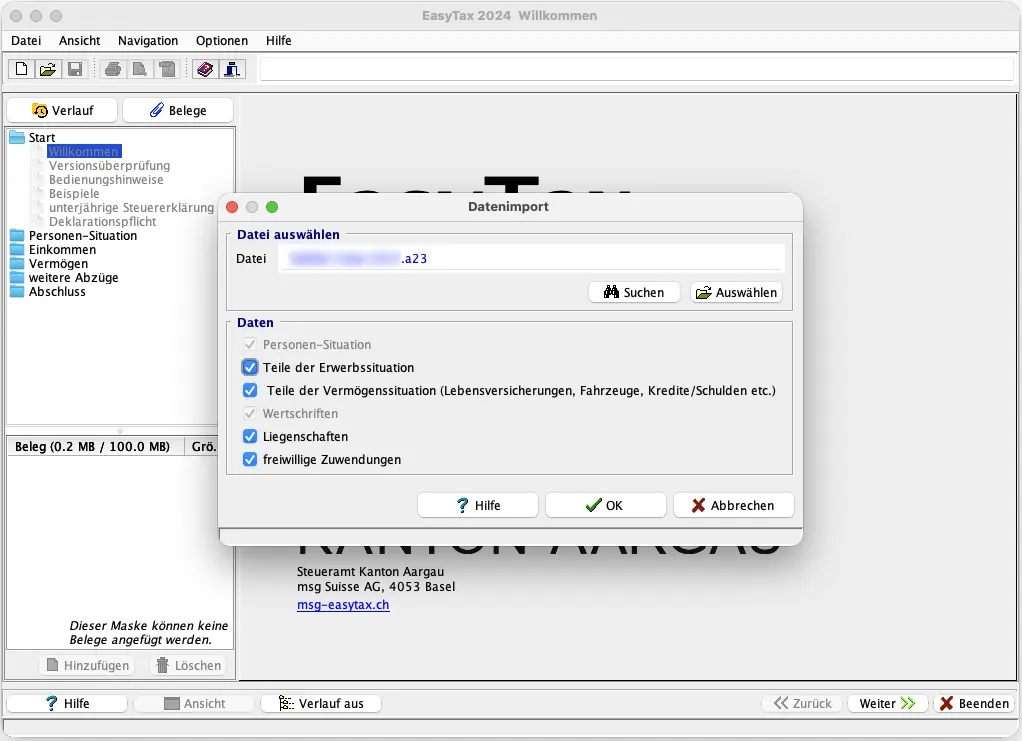The height and width of the screenshot is (741, 1022).
Task: Open the Belege paperclip panel
Action: click(x=178, y=110)
